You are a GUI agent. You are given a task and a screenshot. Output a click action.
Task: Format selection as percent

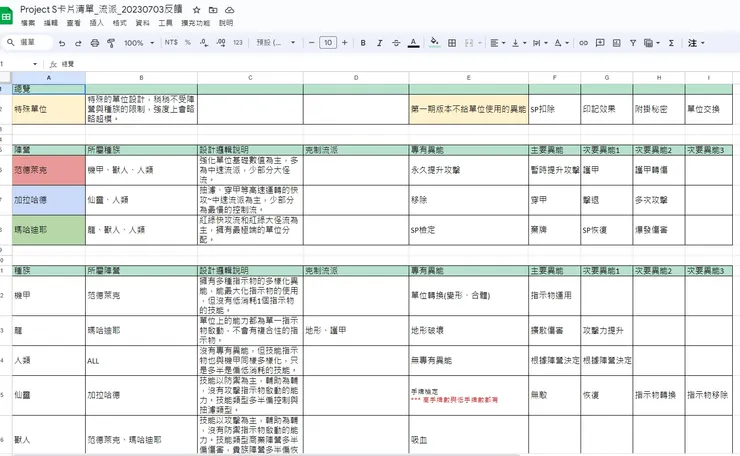188,42
